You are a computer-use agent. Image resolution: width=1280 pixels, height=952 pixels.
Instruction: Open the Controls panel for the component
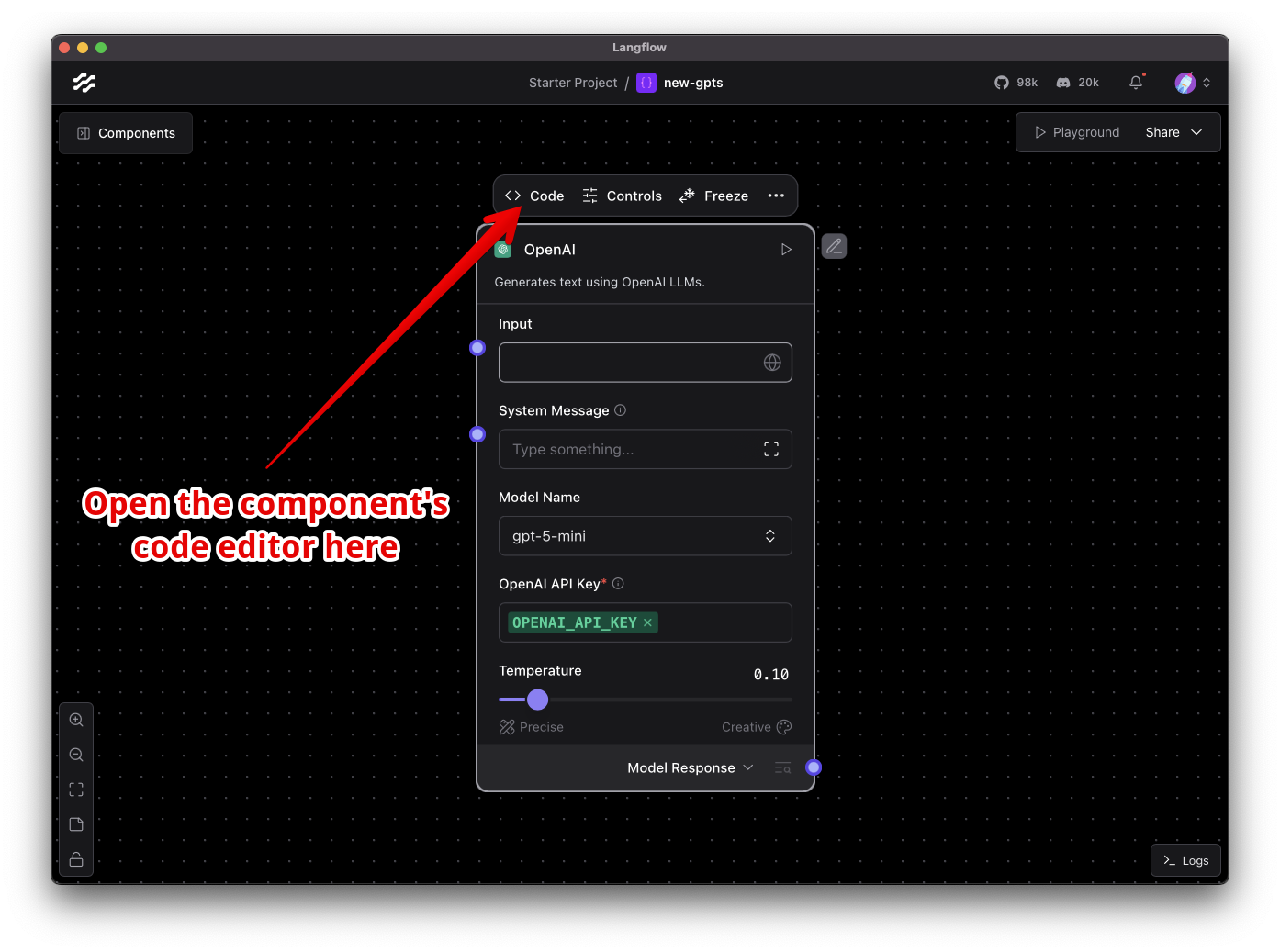point(623,196)
